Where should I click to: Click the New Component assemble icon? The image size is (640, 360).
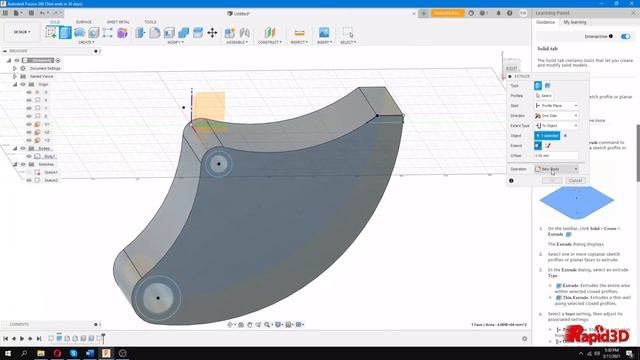pyautogui.click(x=230, y=33)
